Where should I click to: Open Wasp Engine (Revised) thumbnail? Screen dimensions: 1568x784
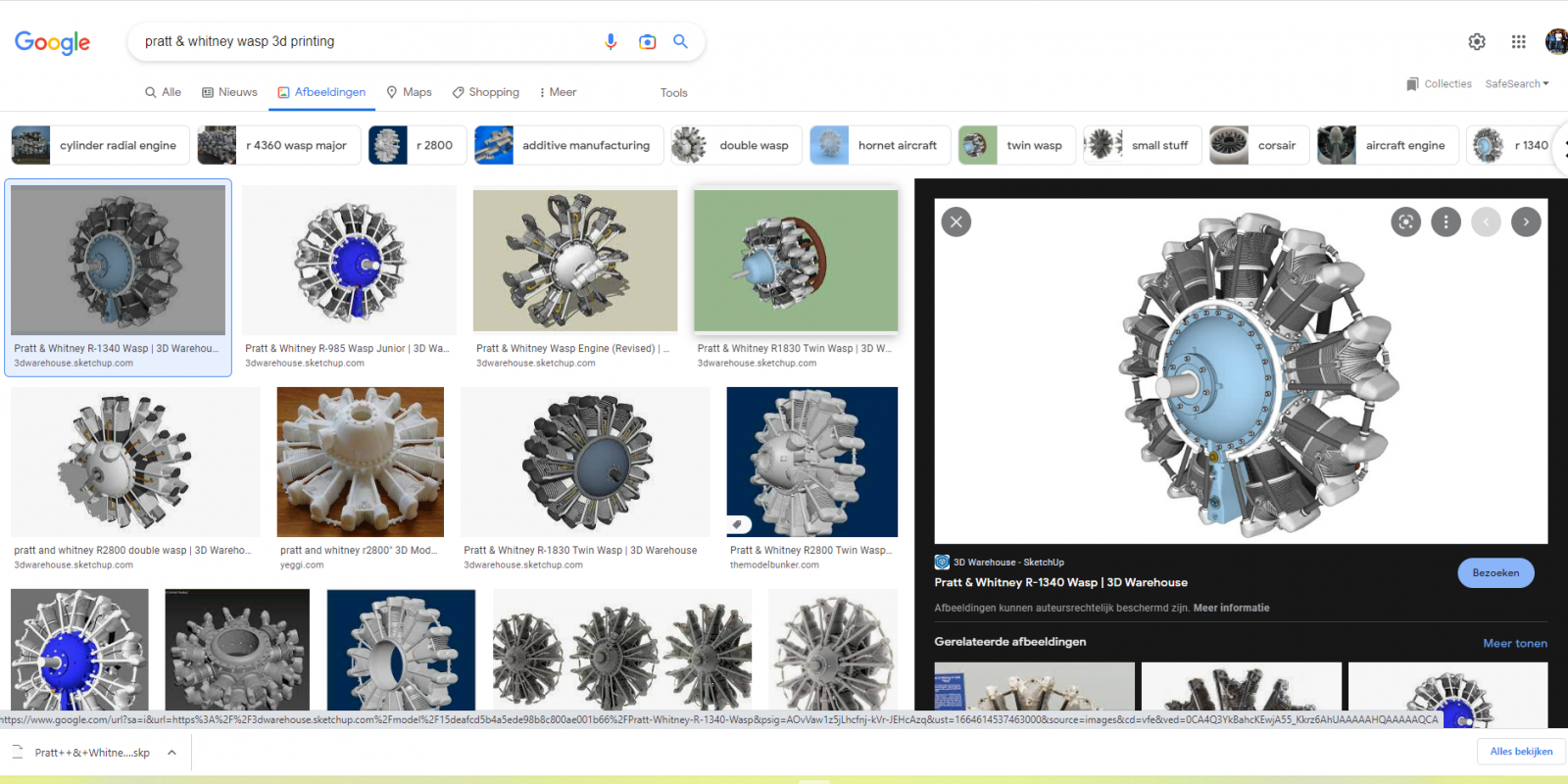(575, 261)
